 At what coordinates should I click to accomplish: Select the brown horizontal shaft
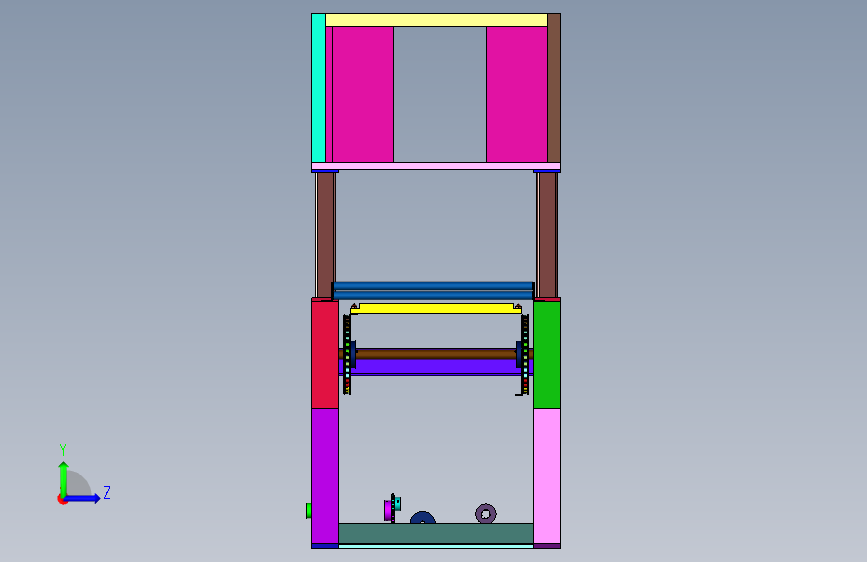click(x=436, y=354)
